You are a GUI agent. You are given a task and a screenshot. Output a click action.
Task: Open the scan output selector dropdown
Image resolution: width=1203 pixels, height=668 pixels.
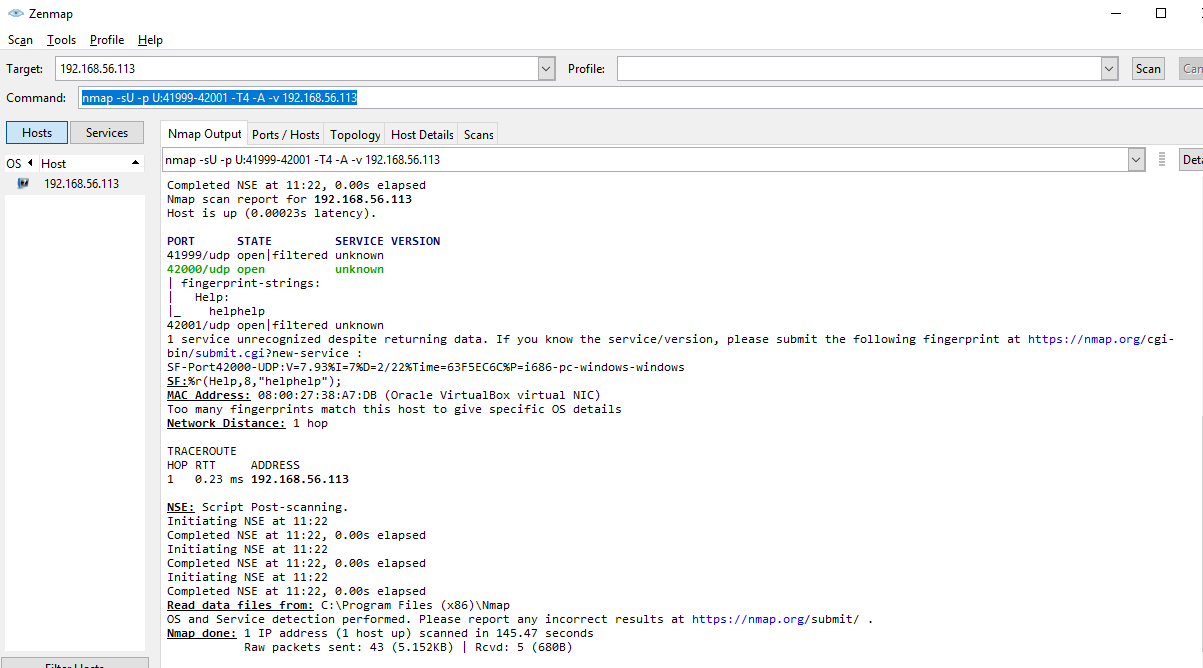[1136, 160]
